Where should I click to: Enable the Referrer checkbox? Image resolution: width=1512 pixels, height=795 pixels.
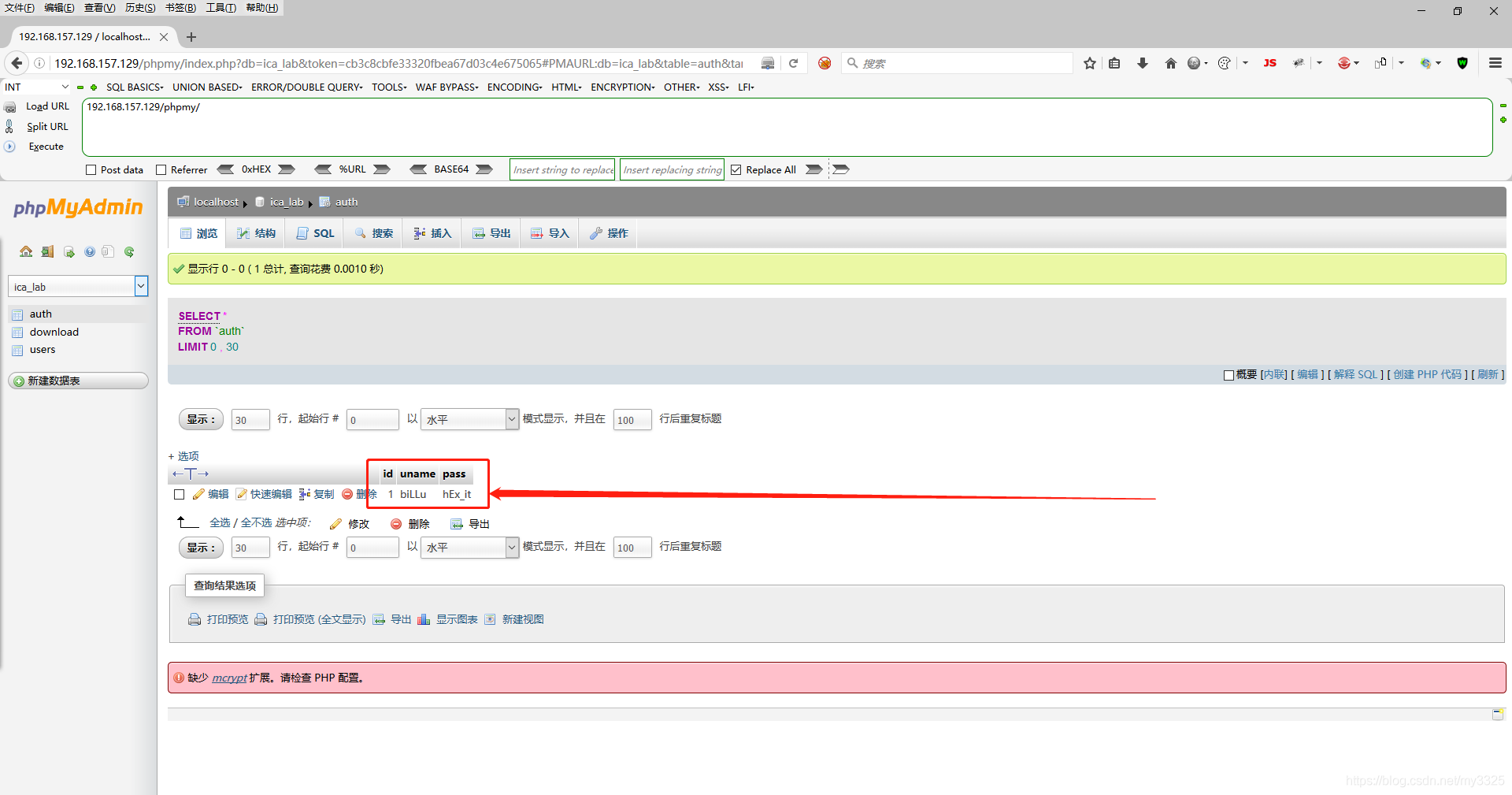click(x=161, y=169)
